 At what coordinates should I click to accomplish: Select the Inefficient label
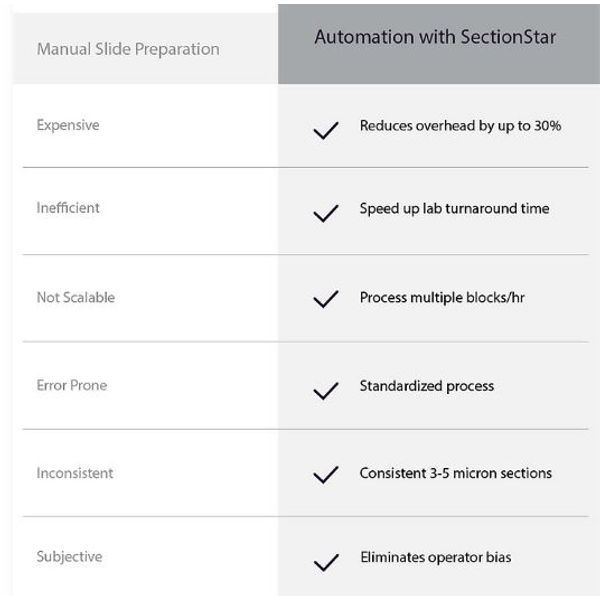(x=68, y=208)
